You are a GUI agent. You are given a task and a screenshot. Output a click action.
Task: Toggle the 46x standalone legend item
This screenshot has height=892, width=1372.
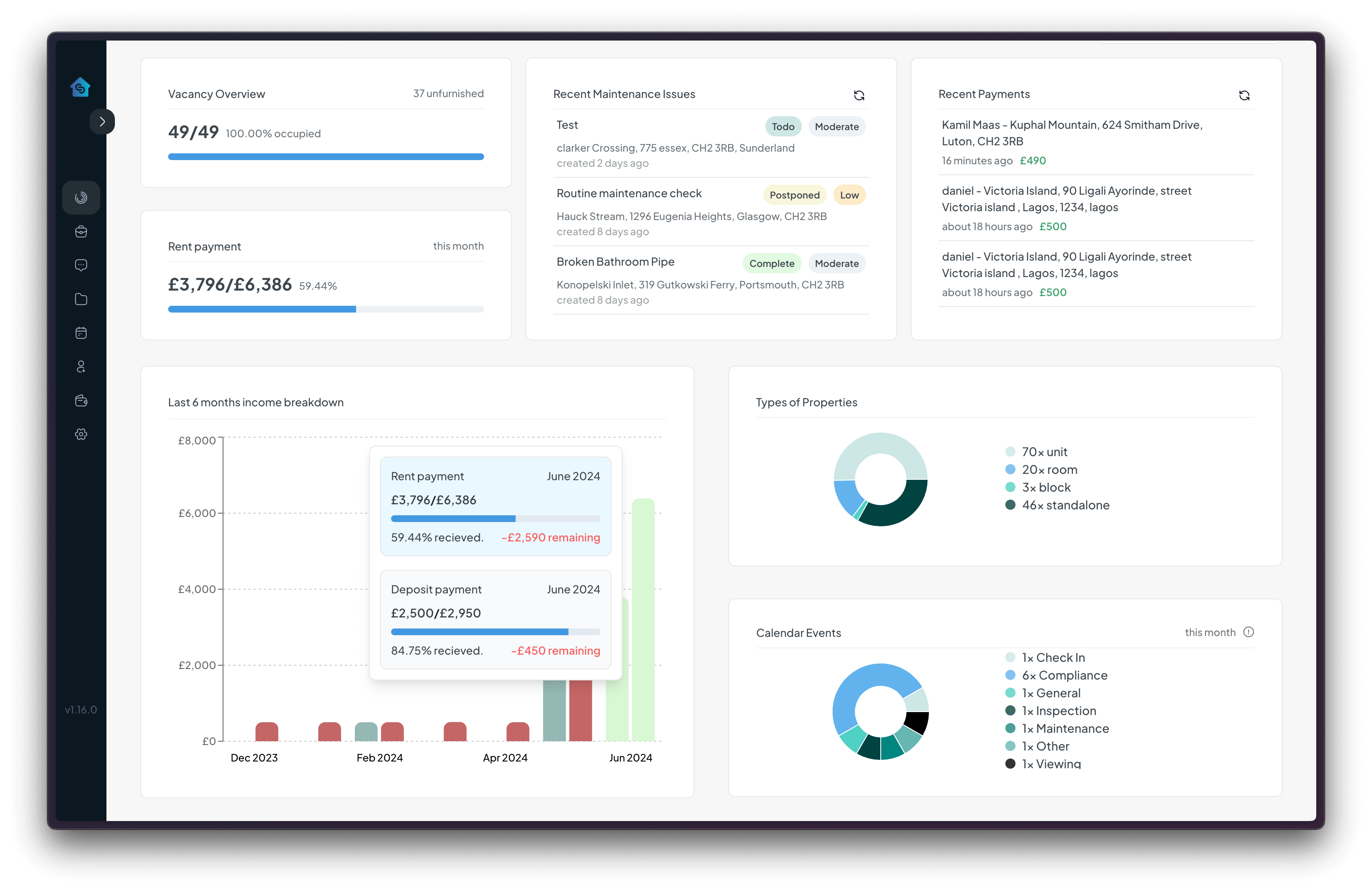pyautogui.click(x=1057, y=506)
